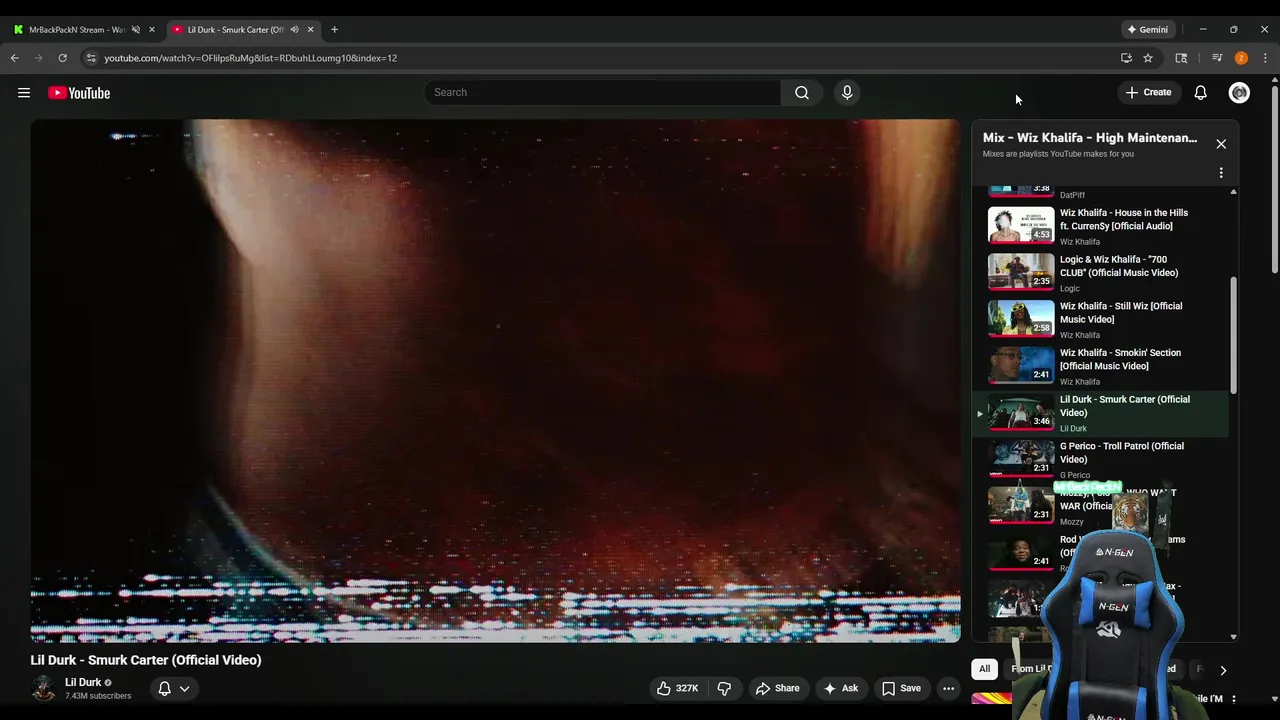Save video to a playlist
The image size is (1280, 720).
[x=900, y=688]
